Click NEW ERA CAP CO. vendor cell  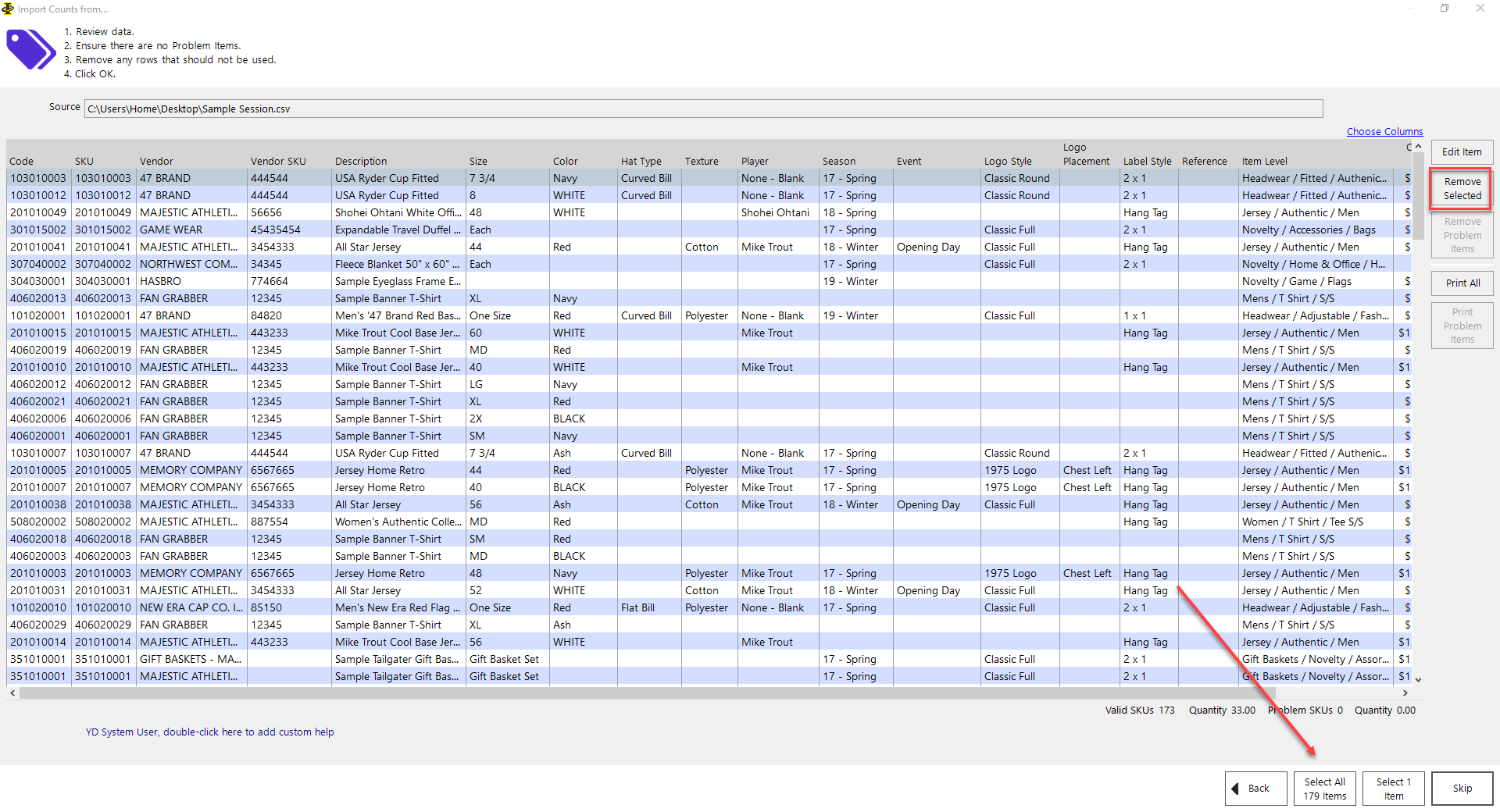point(191,608)
